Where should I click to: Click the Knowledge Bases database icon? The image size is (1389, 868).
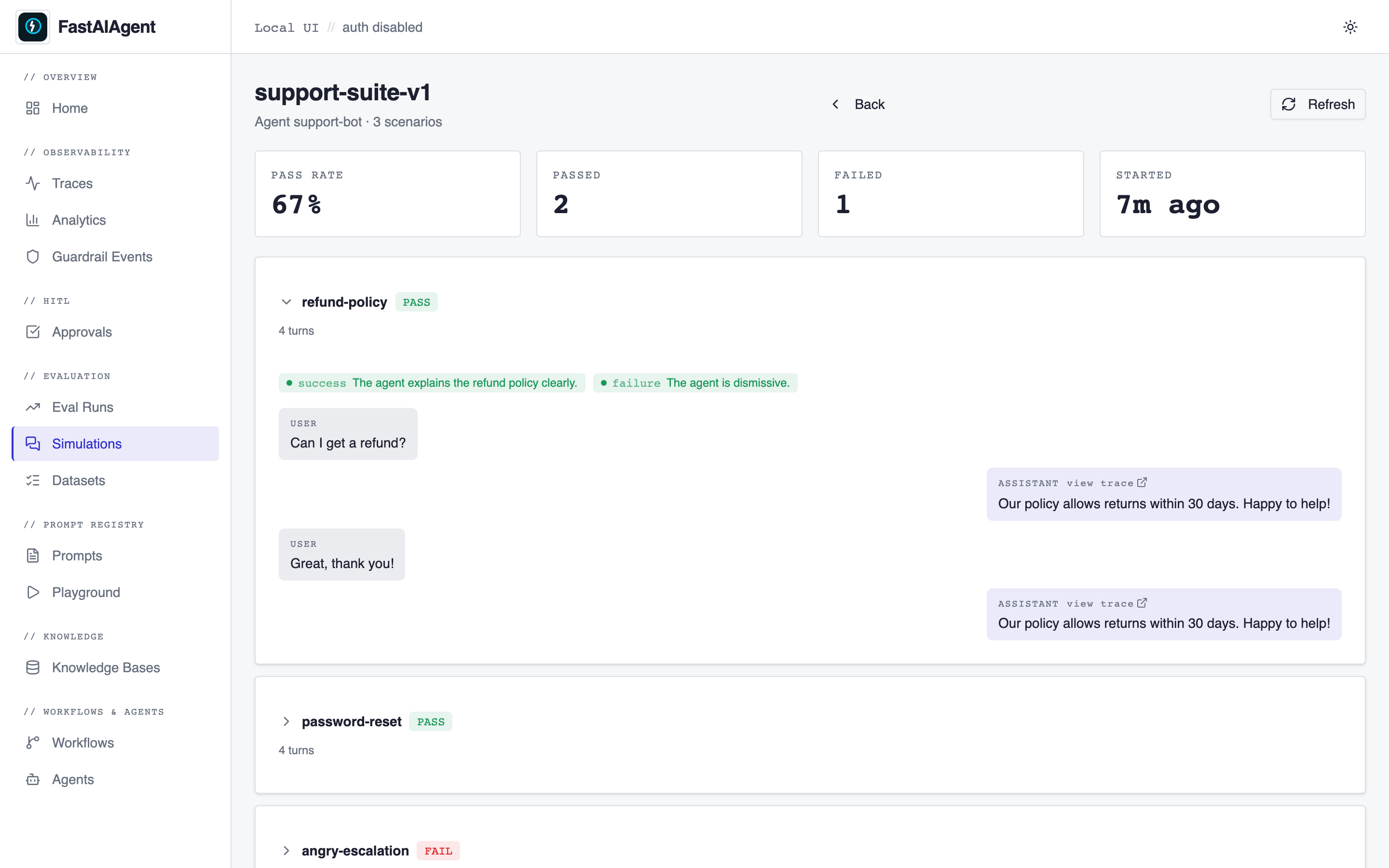33,668
